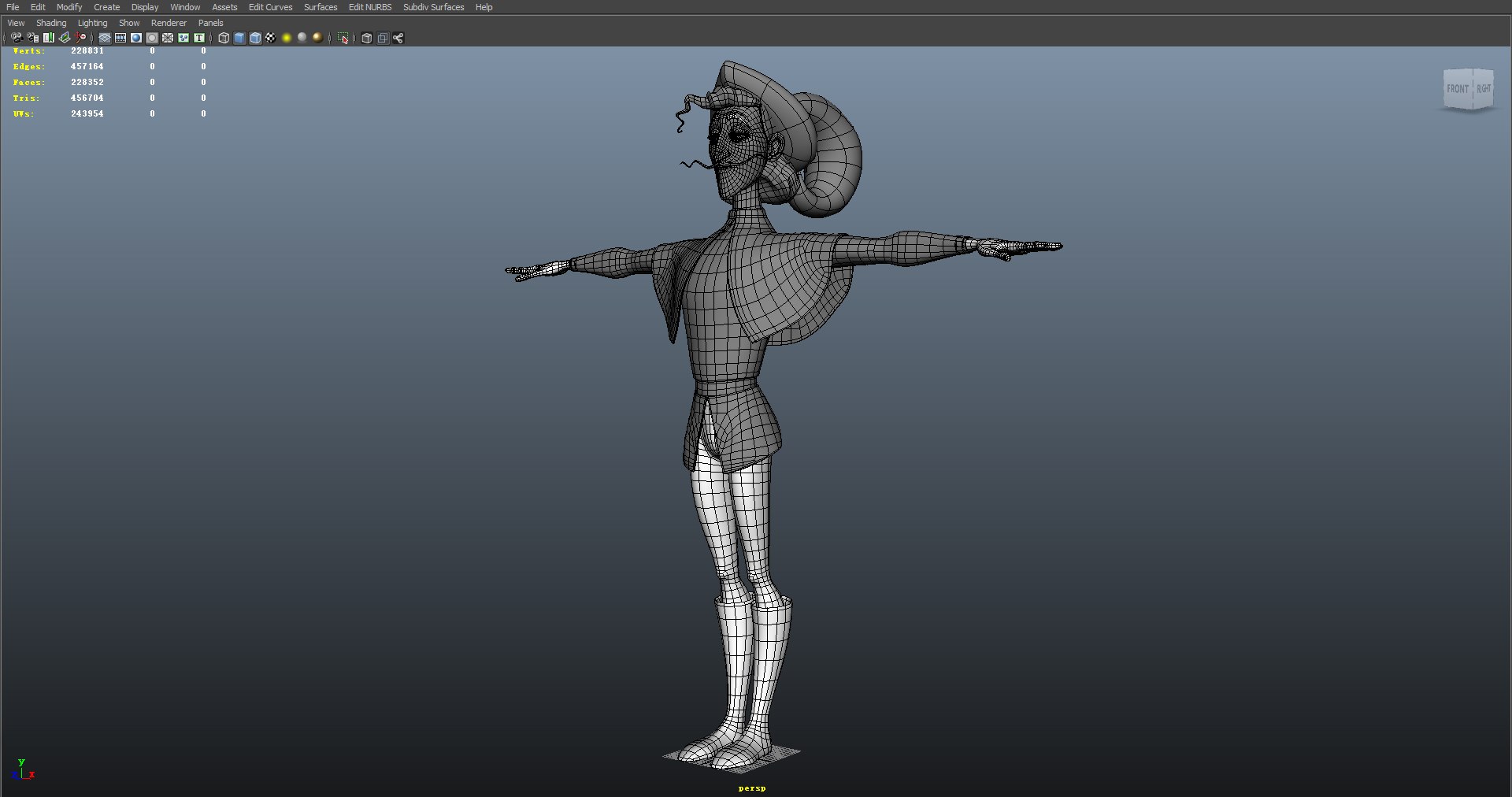The width and height of the screenshot is (1512, 797).
Task: Click the Textured checker sphere icon
Action: (x=271, y=38)
